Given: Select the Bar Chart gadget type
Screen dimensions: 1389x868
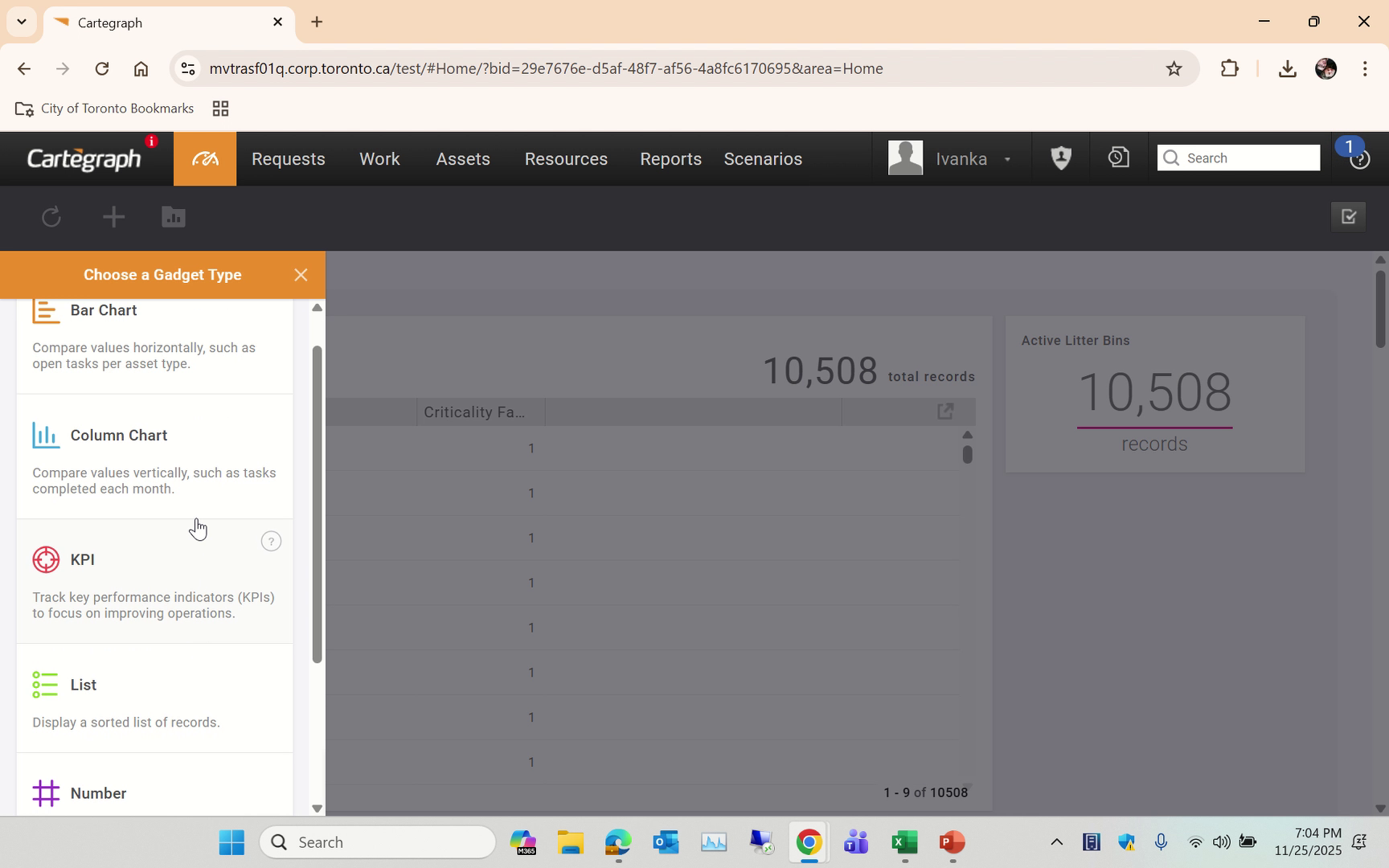Looking at the screenshot, I should tap(103, 310).
